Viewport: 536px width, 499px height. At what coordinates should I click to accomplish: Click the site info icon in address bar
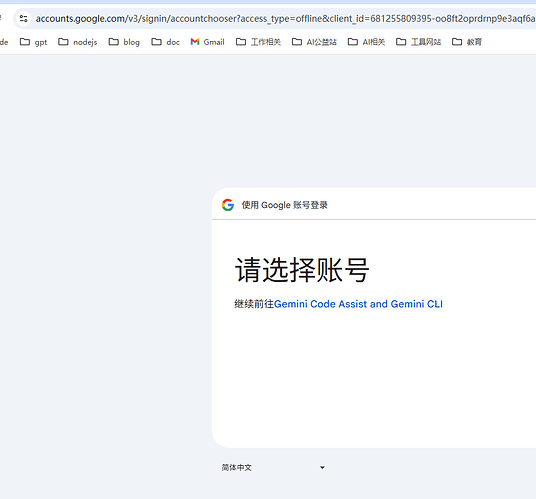tap(24, 18)
